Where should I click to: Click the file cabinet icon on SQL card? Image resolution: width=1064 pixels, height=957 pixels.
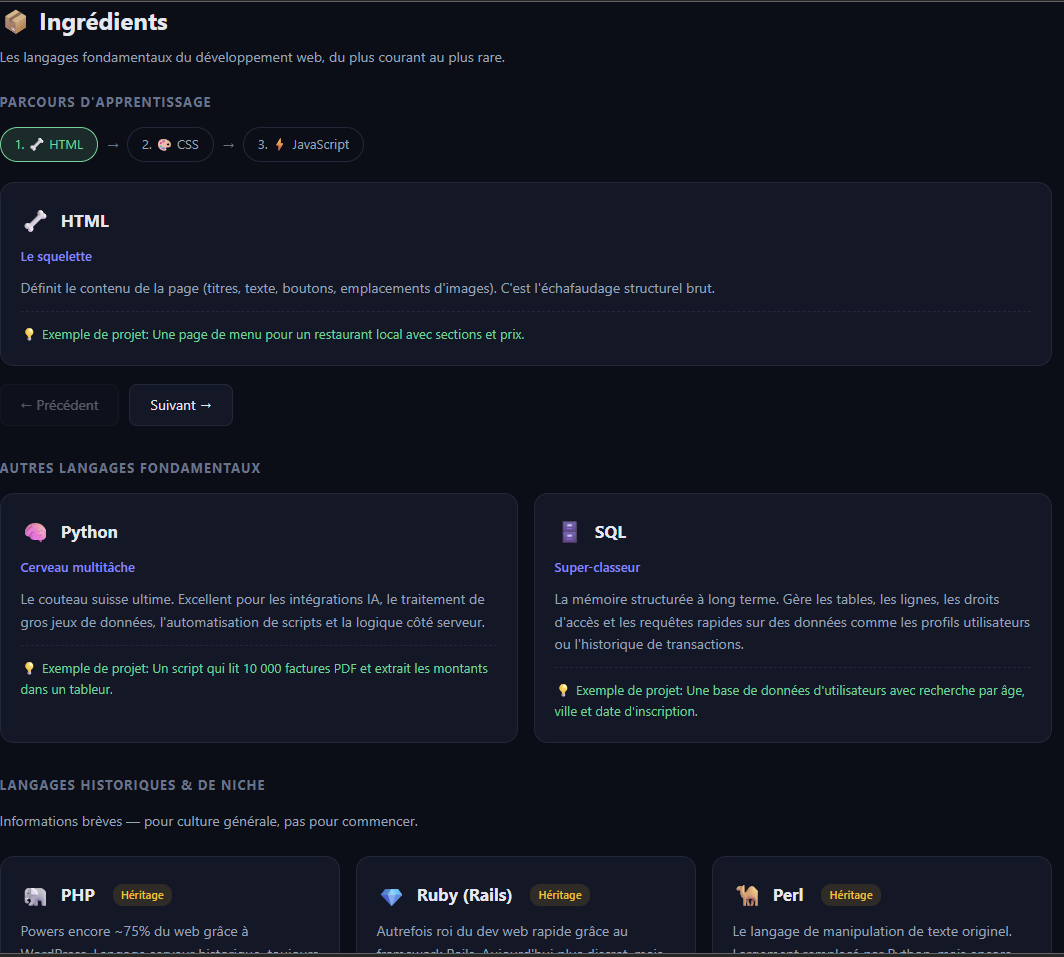(x=569, y=532)
